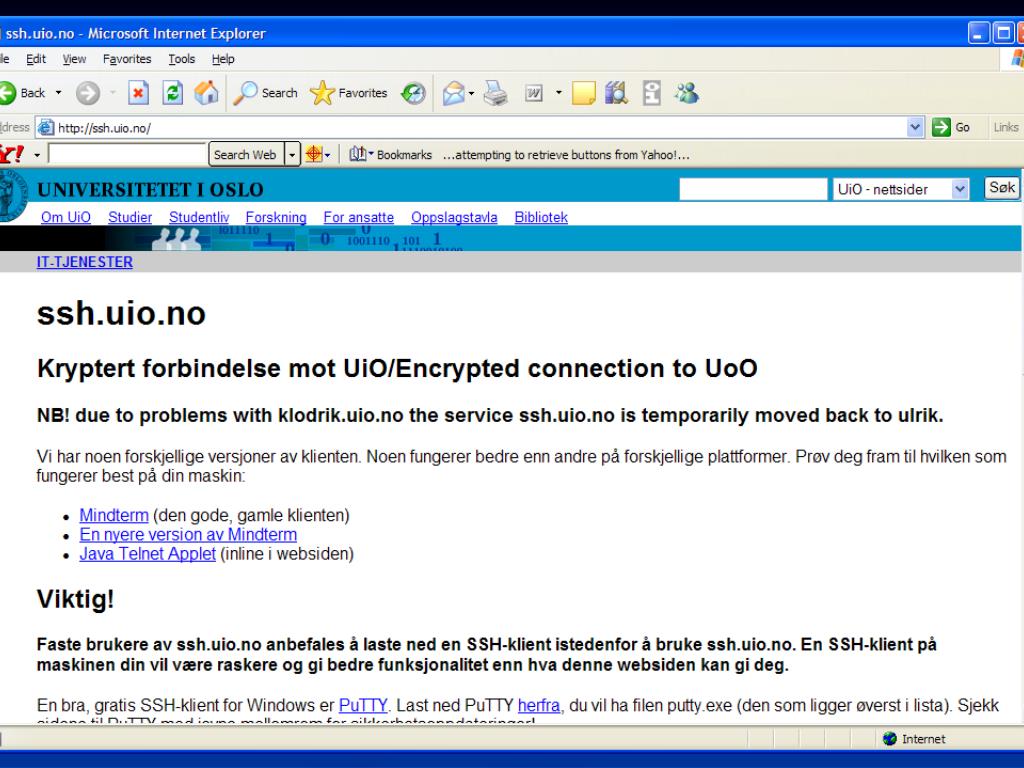
Task: Click the address bar URL field
Action: [480, 127]
